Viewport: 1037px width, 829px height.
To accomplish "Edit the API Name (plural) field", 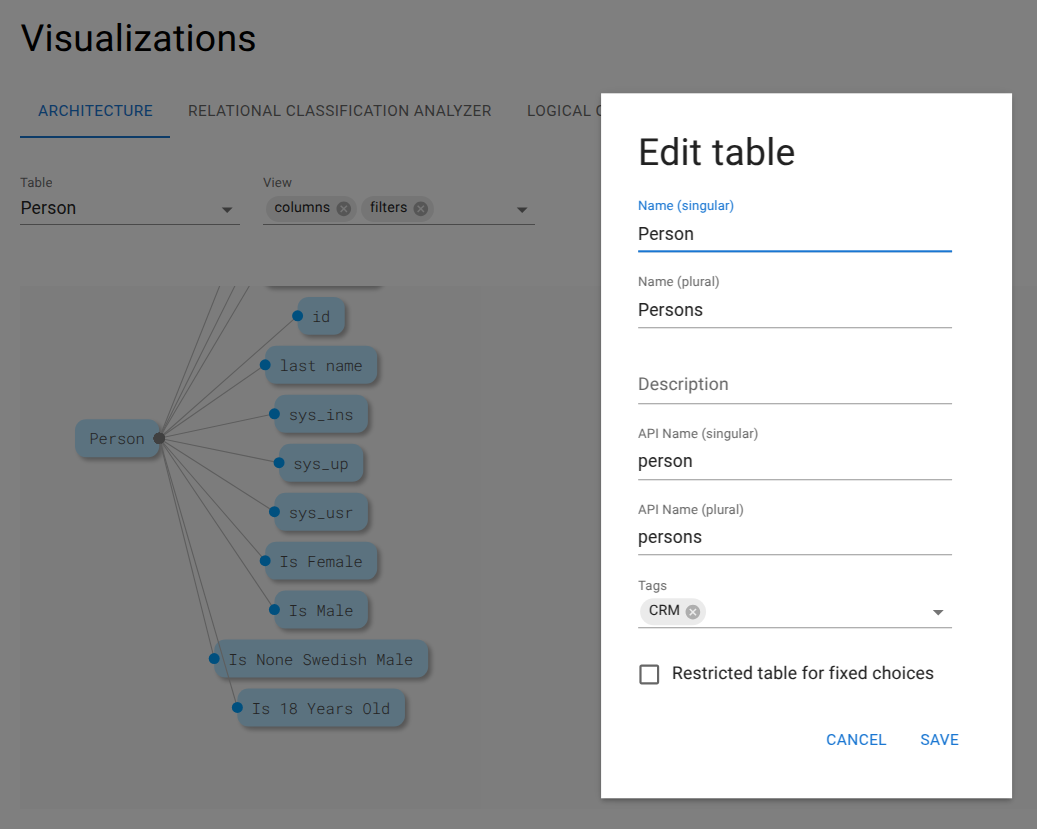I will [x=794, y=537].
